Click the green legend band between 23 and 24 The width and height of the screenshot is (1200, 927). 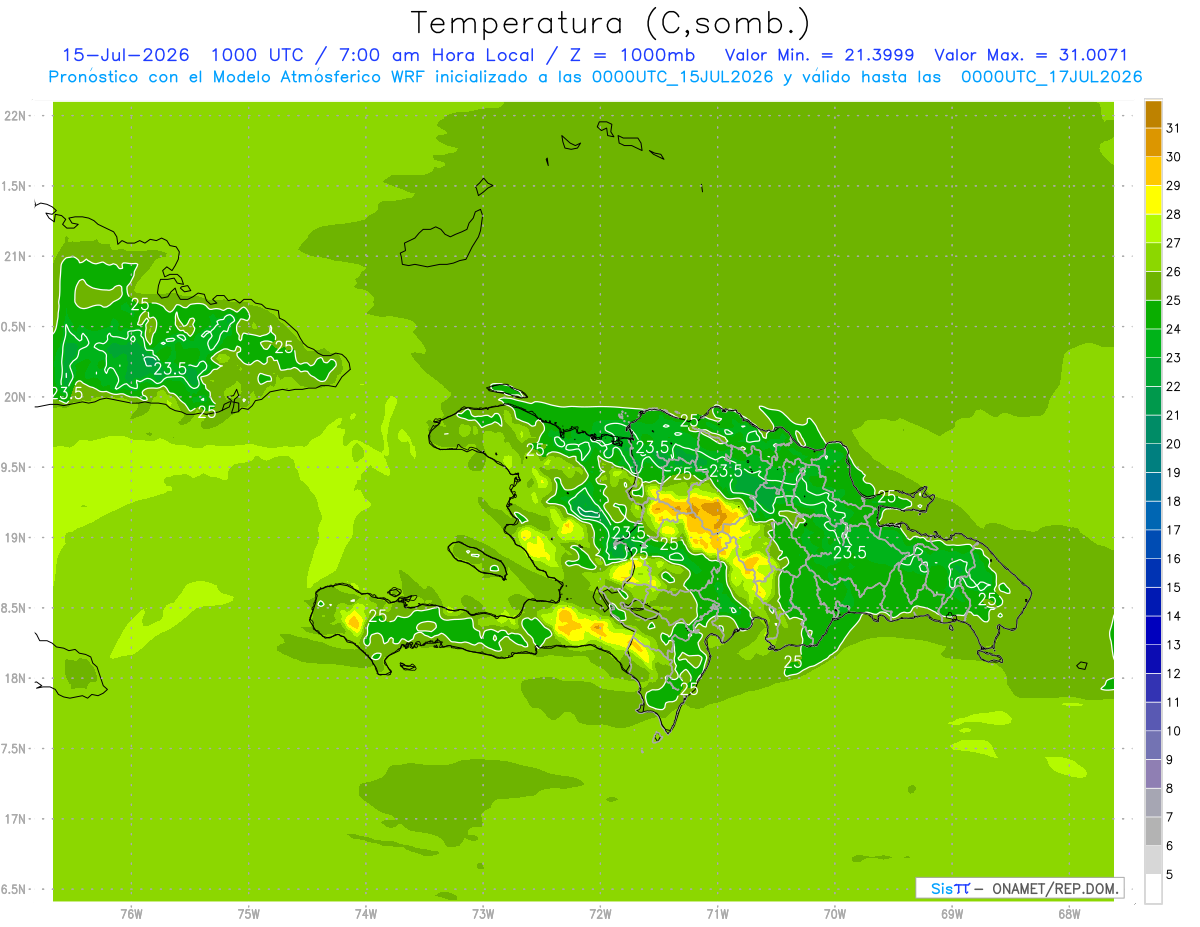pyautogui.click(x=1153, y=343)
